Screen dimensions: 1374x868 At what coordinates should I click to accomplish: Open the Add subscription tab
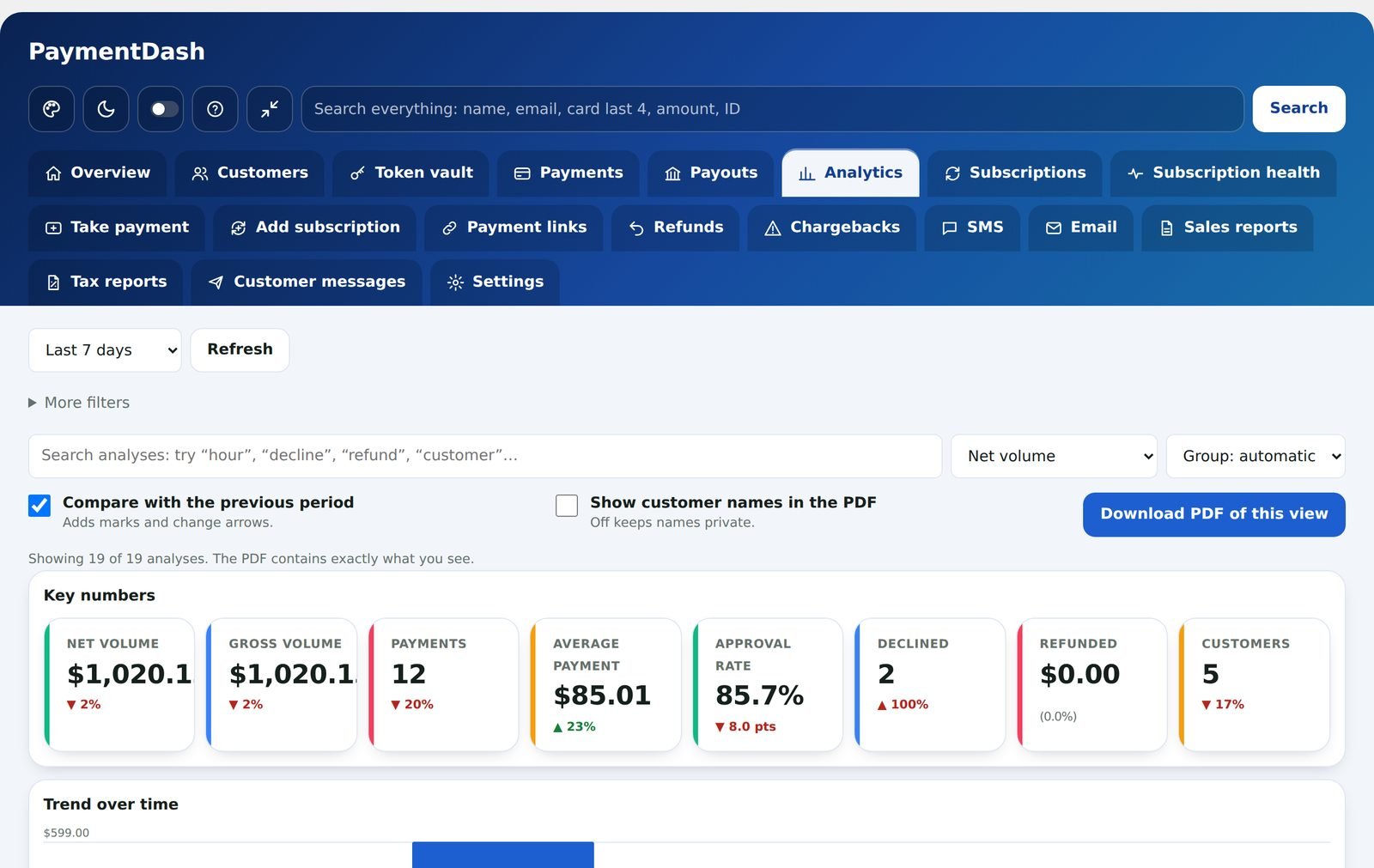click(315, 228)
